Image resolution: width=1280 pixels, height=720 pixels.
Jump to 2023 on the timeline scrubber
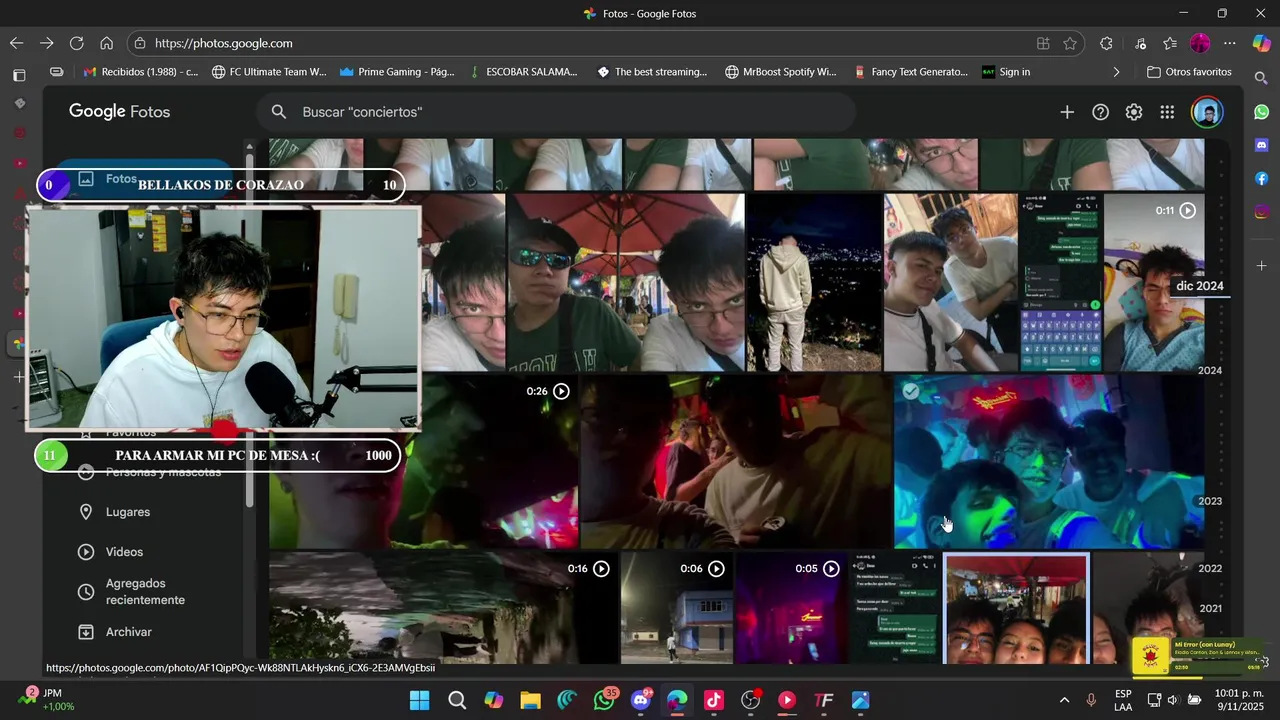[1210, 501]
